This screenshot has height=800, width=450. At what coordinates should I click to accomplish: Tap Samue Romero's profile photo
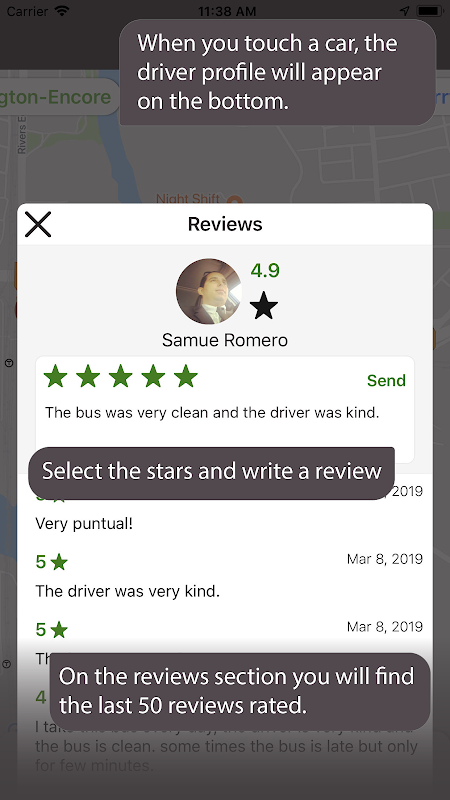(209, 291)
